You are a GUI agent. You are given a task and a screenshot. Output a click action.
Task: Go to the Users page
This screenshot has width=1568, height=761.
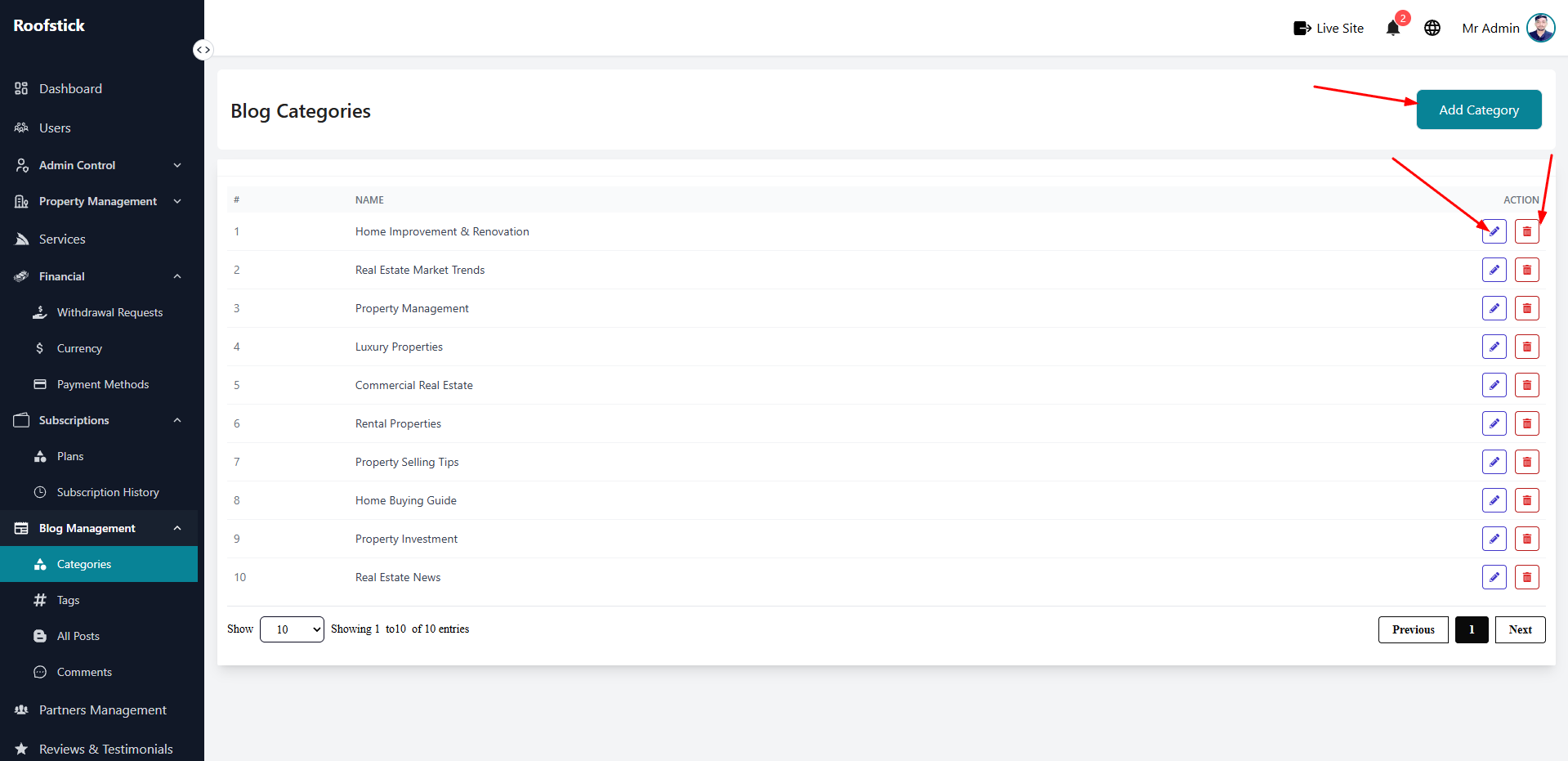point(99,128)
